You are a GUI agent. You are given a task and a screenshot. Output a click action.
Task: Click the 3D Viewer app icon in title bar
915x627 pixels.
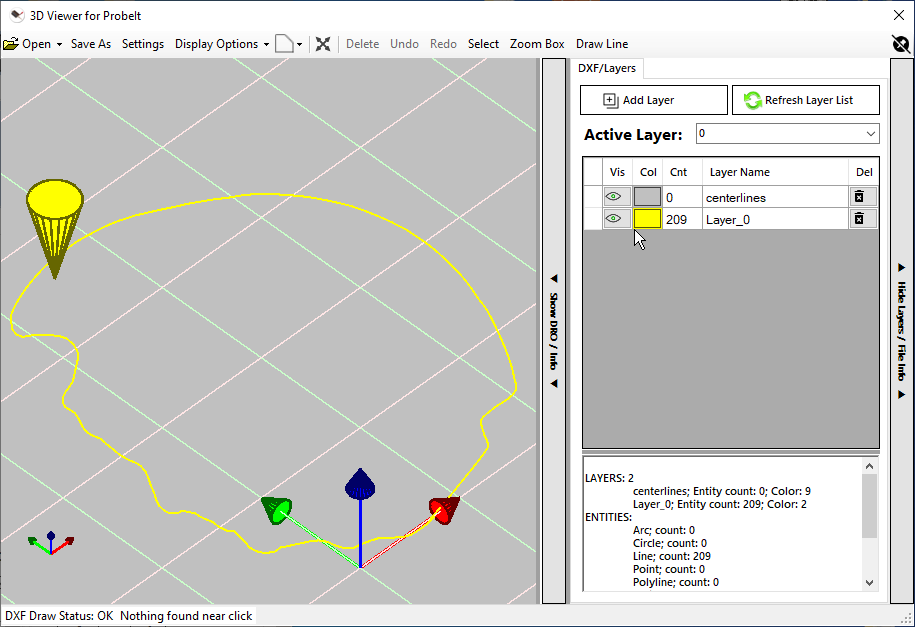pos(17,16)
